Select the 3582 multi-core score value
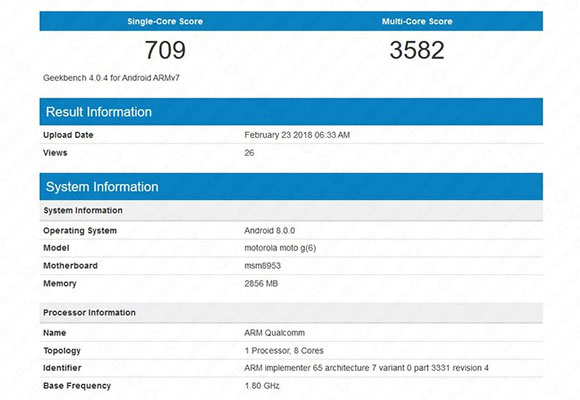This screenshot has height=400, width=580. (417, 50)
